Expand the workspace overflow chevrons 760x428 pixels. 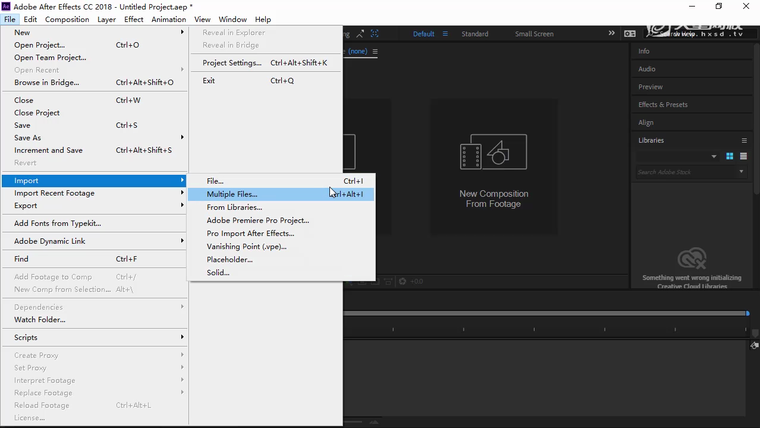tap(612, 34)
